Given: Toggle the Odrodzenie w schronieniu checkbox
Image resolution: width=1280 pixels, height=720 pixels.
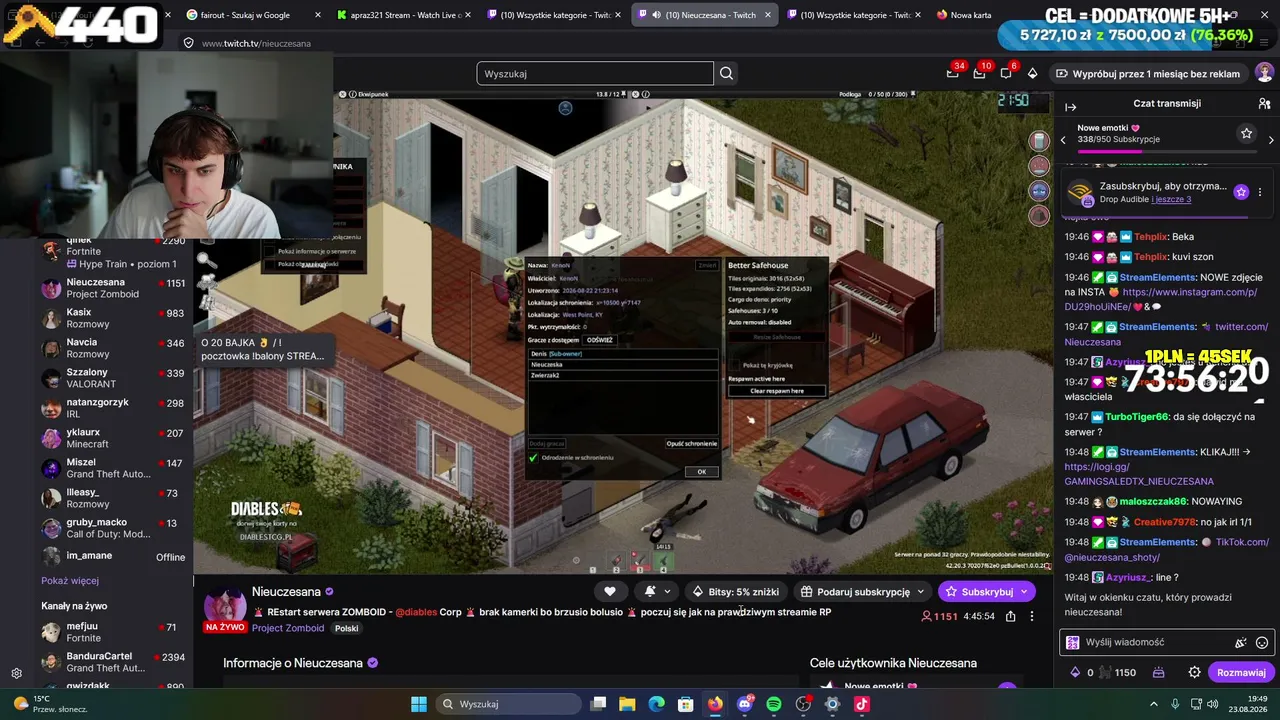Looking at the screenshot, I should coord(533,457).
